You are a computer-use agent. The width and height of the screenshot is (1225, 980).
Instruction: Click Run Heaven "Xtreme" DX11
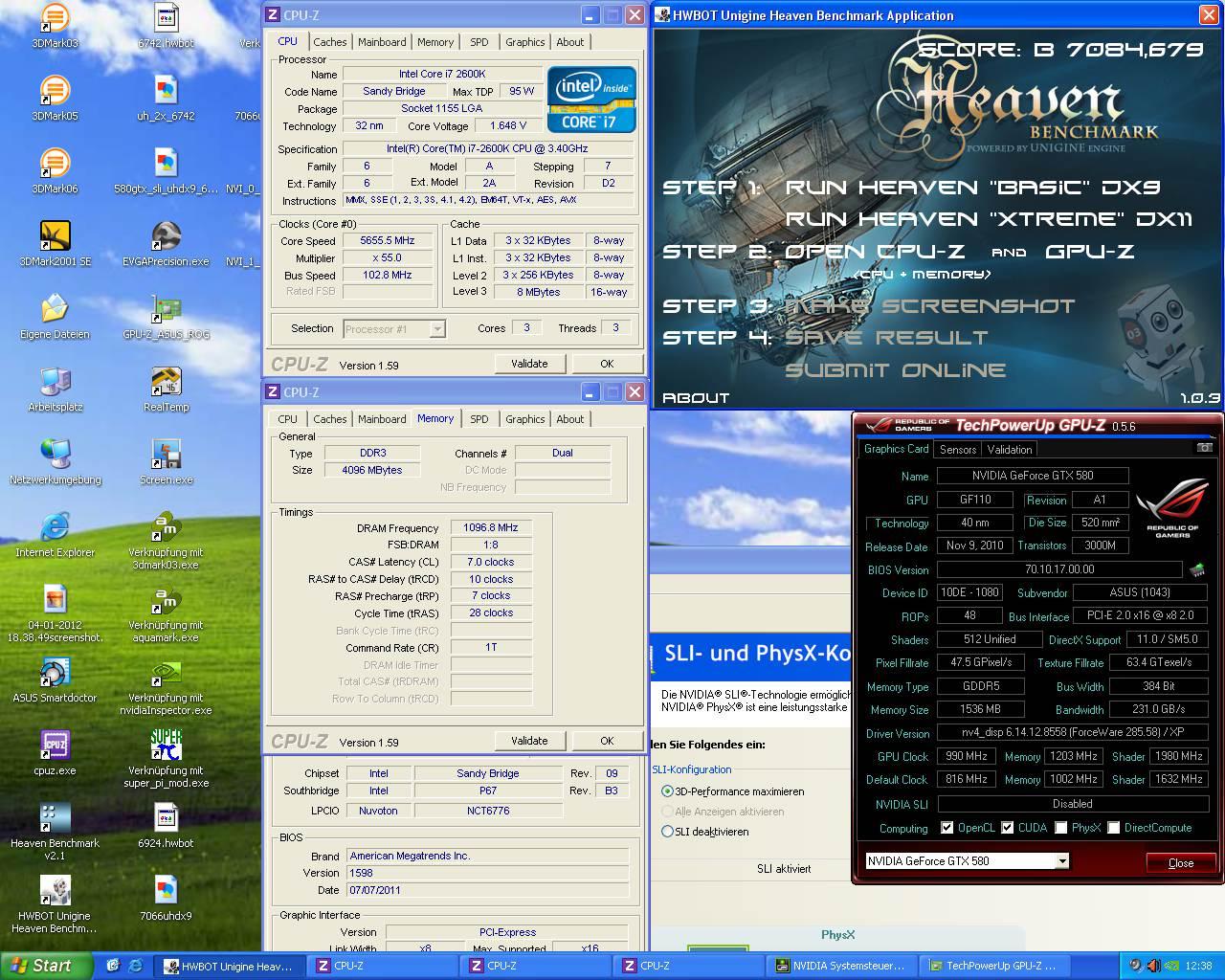pyautogui.click(x=990, y=219)
